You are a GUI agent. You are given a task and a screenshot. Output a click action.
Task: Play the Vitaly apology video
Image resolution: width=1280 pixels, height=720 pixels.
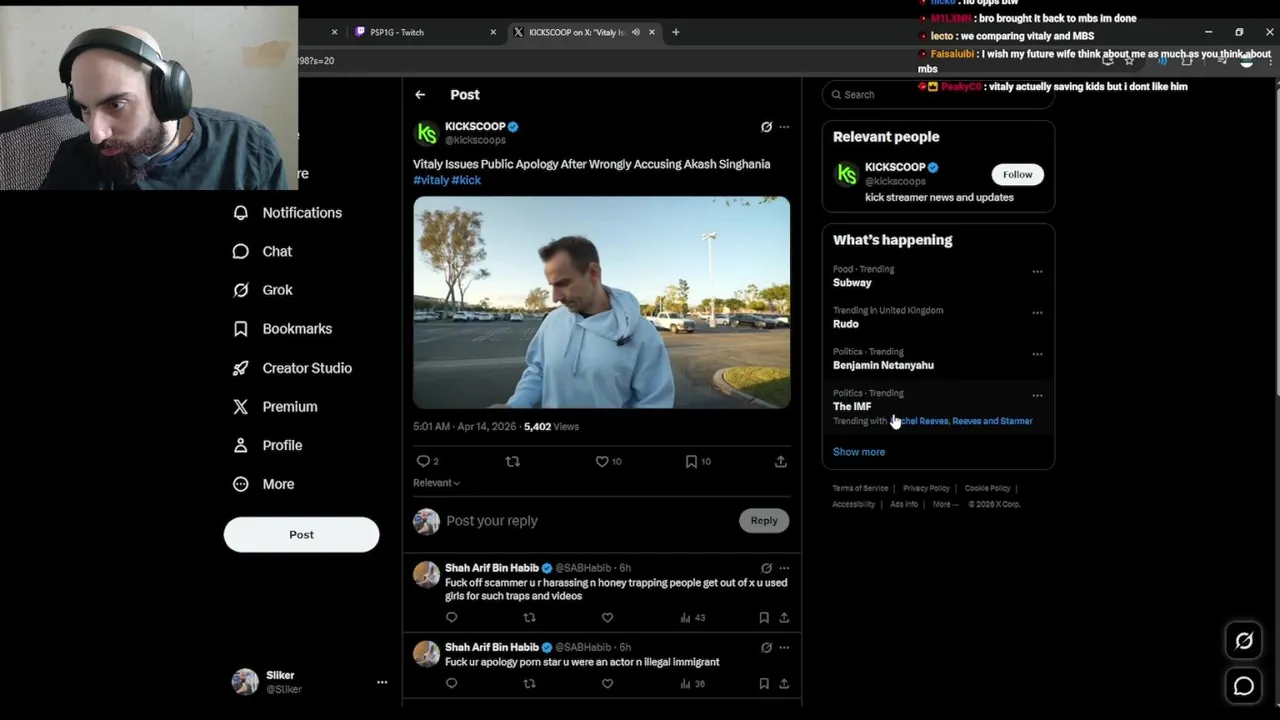601,302
